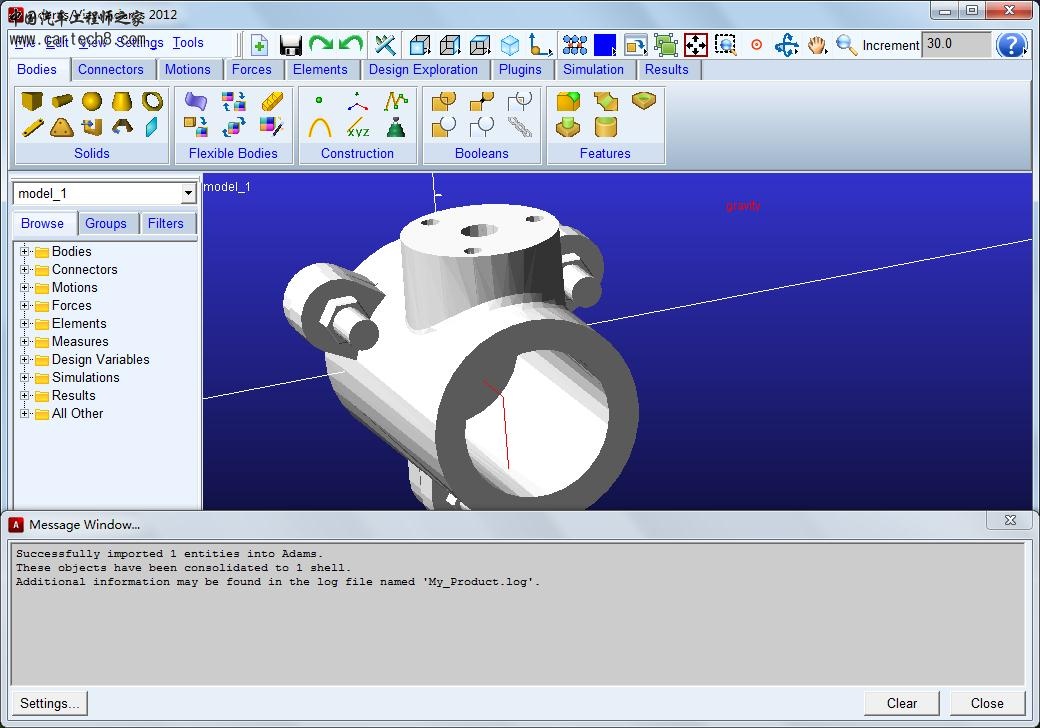
Task: Select the Box solid tool
Action: tap(32, 102)
